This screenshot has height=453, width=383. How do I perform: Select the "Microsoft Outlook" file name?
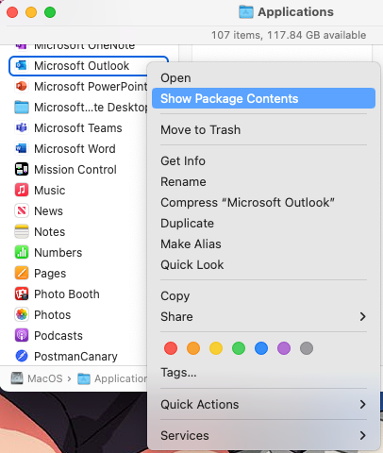pos(82,66)
